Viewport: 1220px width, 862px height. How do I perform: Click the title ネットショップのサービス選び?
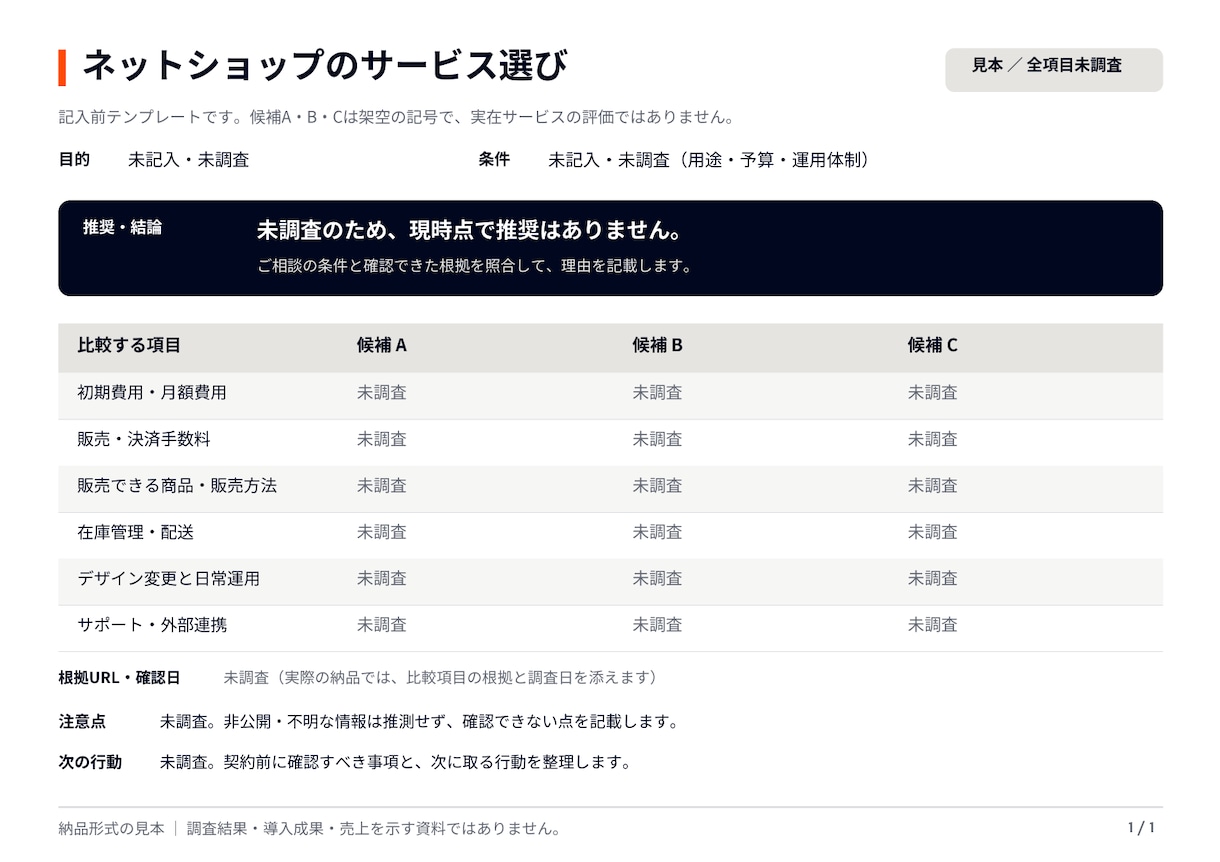click(324, 66)
